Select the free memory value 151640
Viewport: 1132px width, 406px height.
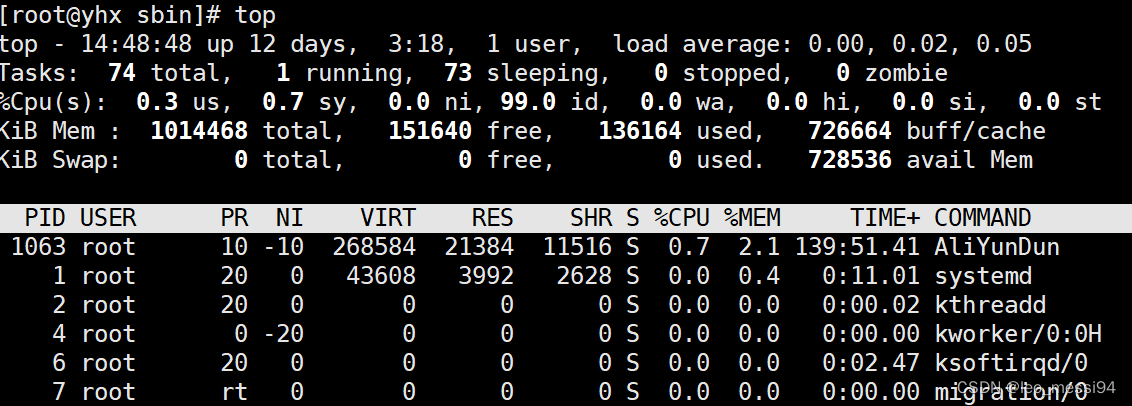430,131
